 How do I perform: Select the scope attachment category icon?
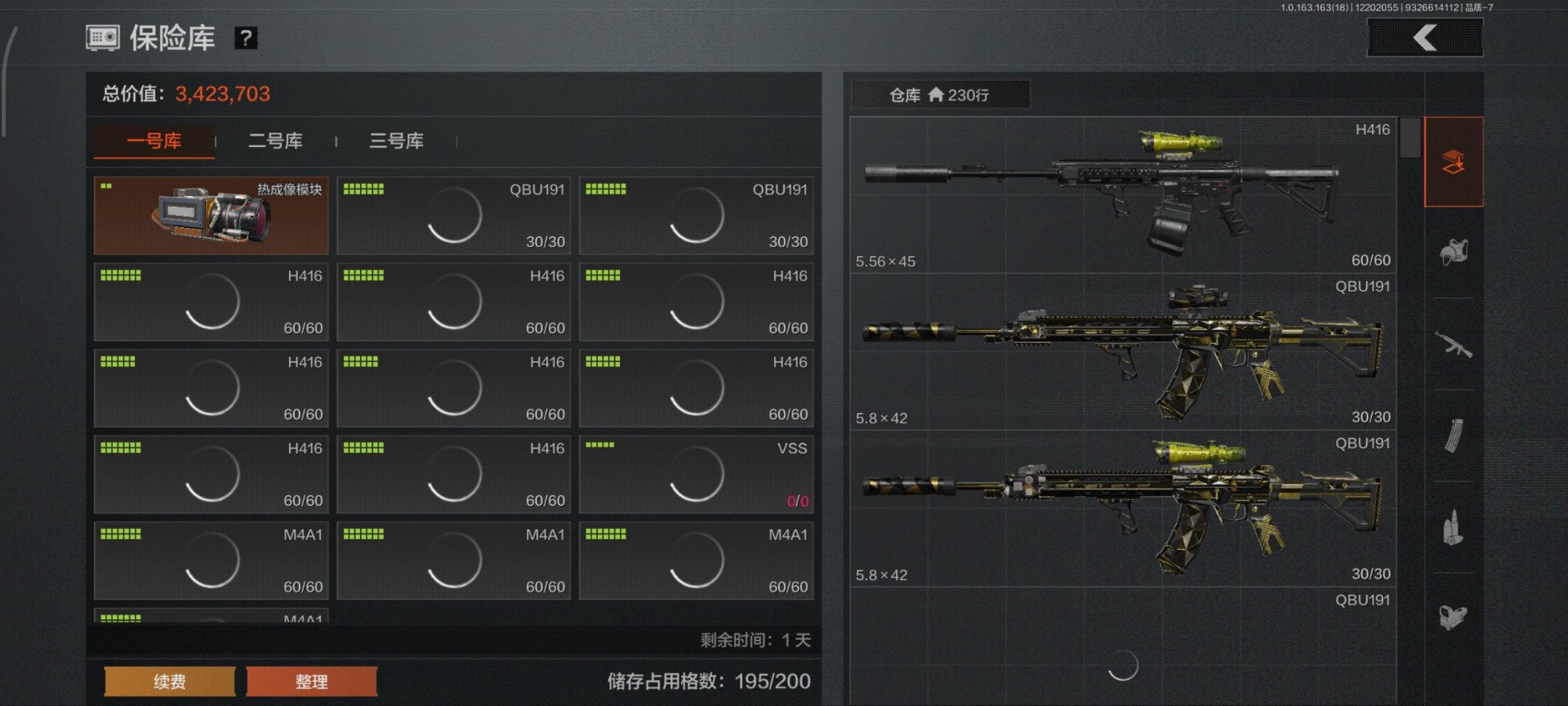(1453, 617)
